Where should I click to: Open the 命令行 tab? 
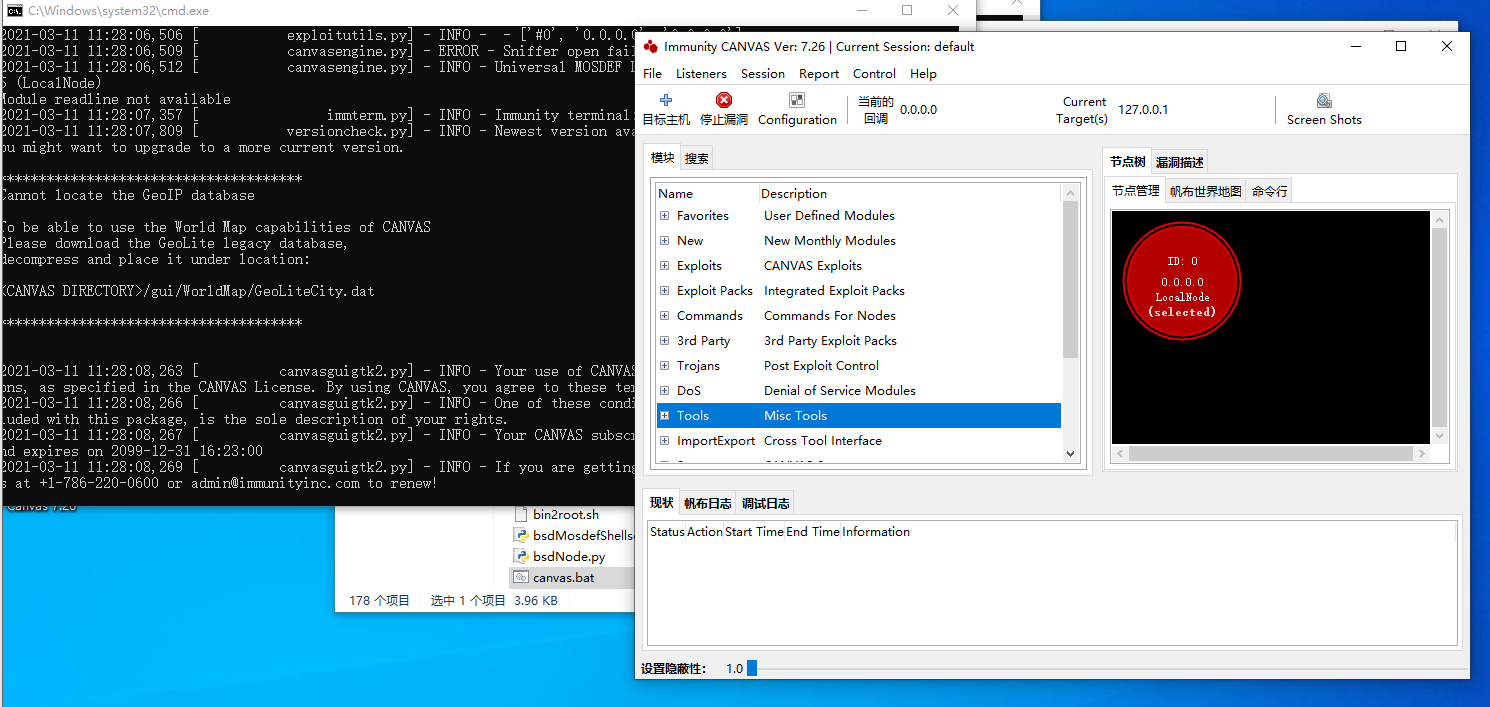pos(1269,191)
